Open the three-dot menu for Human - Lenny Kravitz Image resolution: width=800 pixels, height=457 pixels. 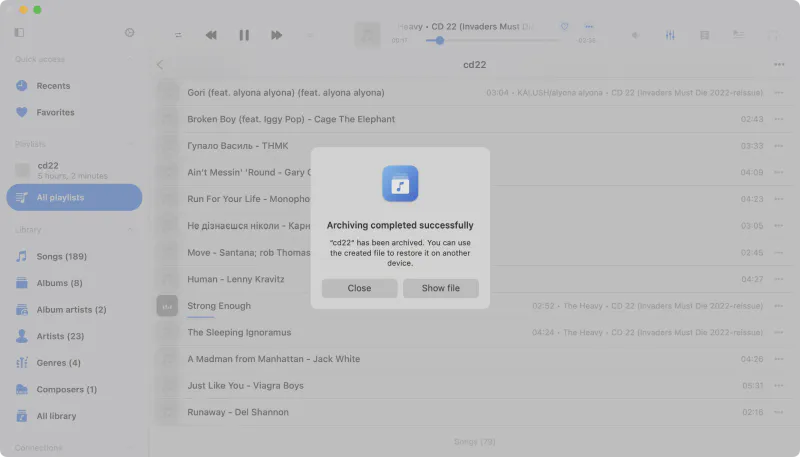click(779, 279)
